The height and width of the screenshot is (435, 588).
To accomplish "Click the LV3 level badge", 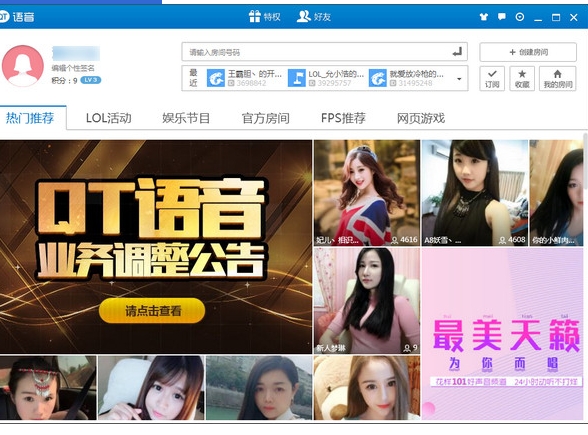I will tap(91, 80).
